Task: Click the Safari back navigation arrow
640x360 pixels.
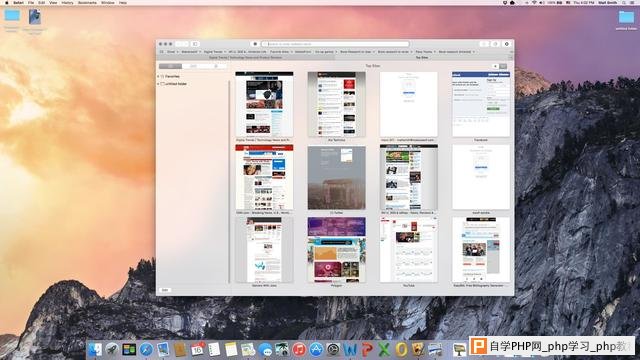Action: [x=178, y=44]
